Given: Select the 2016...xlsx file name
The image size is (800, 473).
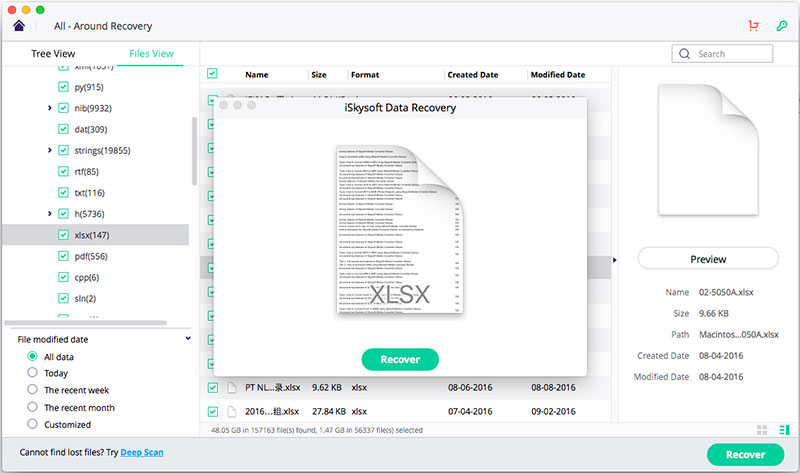Looking at the screenshot, I should click(x=272, y=412).
